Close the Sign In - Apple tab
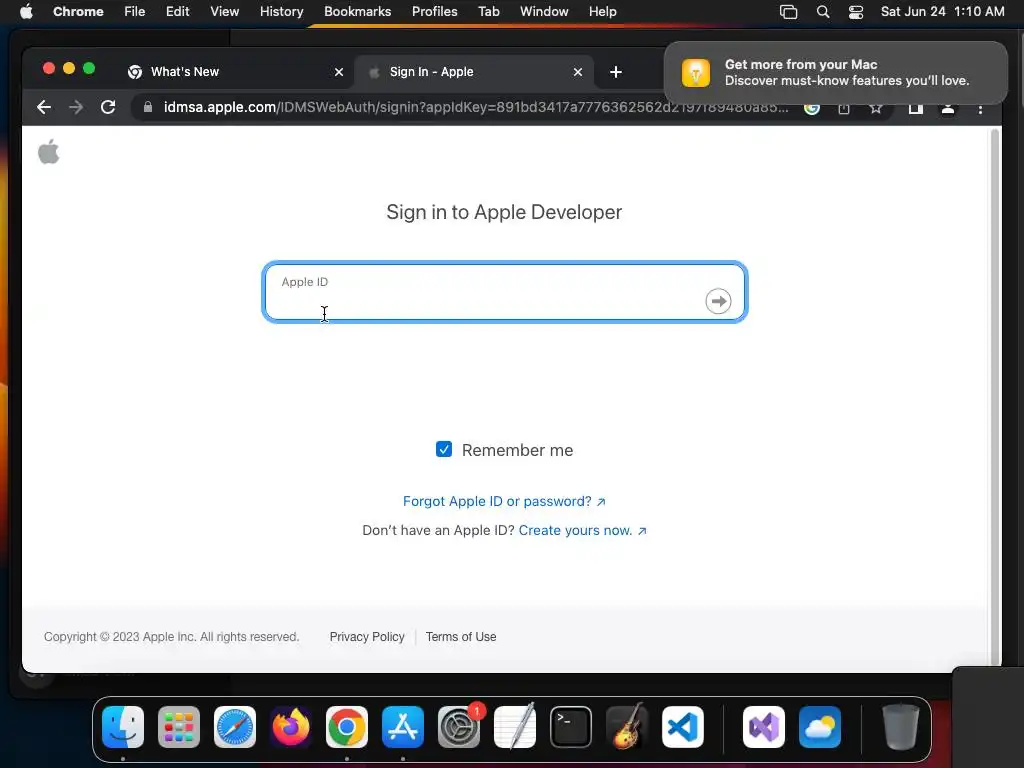 578,72
